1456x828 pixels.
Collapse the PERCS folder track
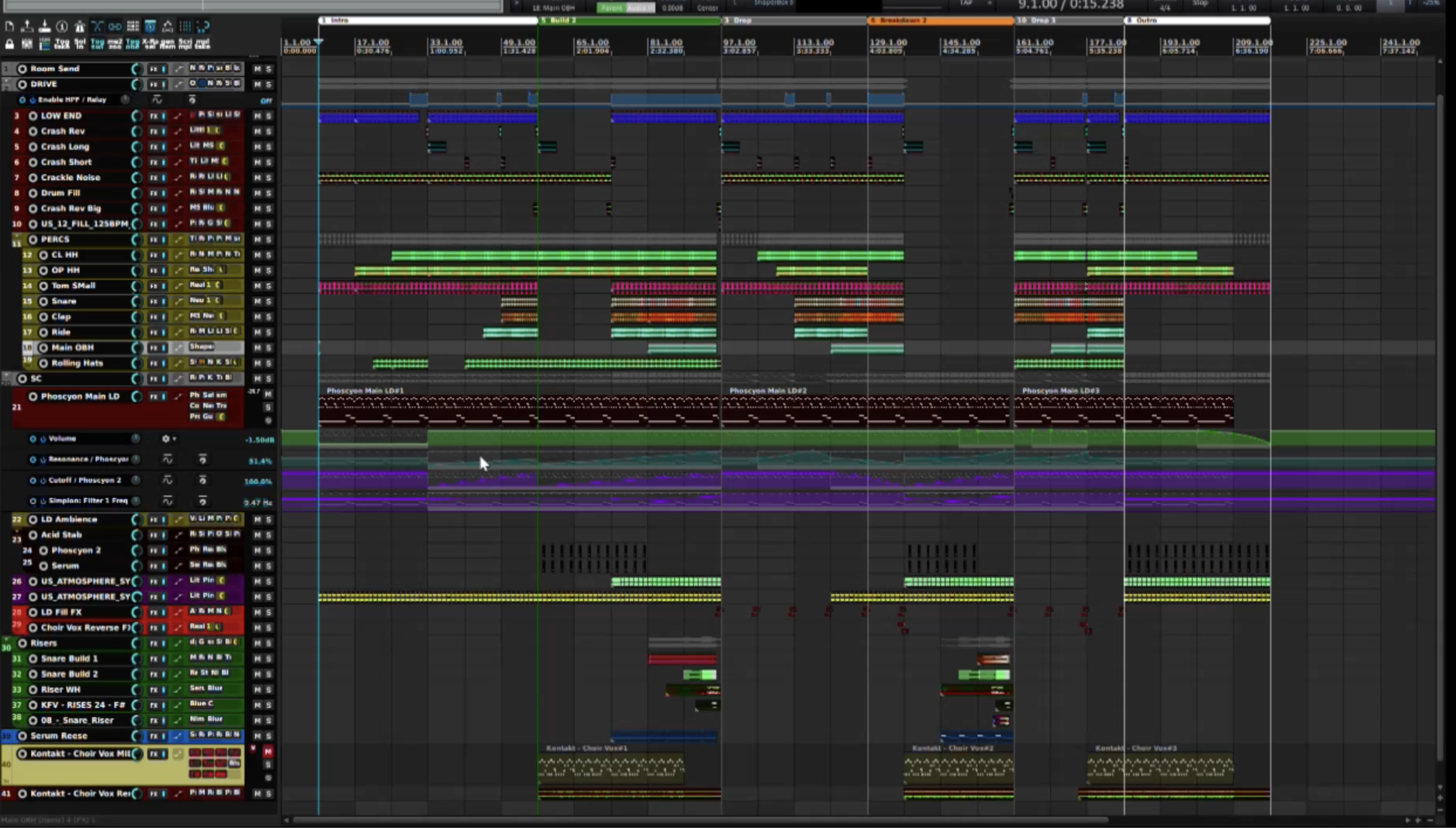[16, 236]
